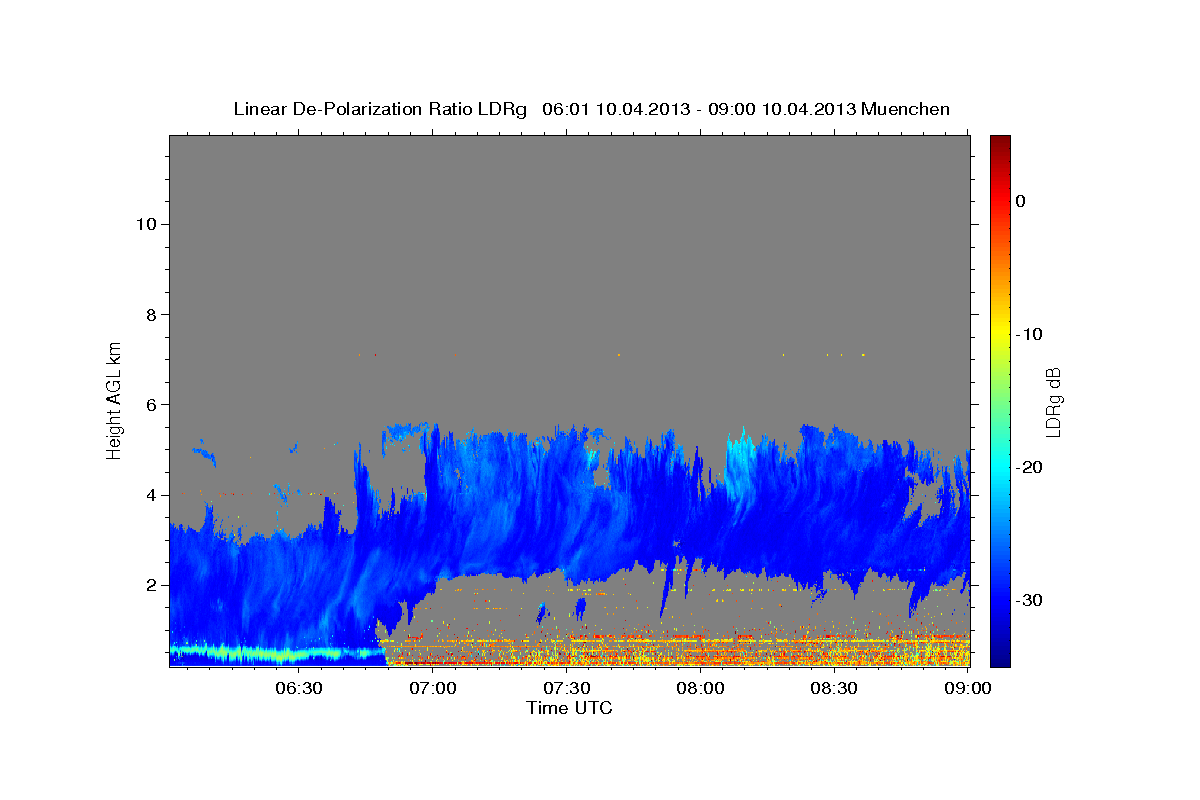The image size is (1200, 800).
Task: Click the colorbar value -20
Action: click(x=1030, y=467)
